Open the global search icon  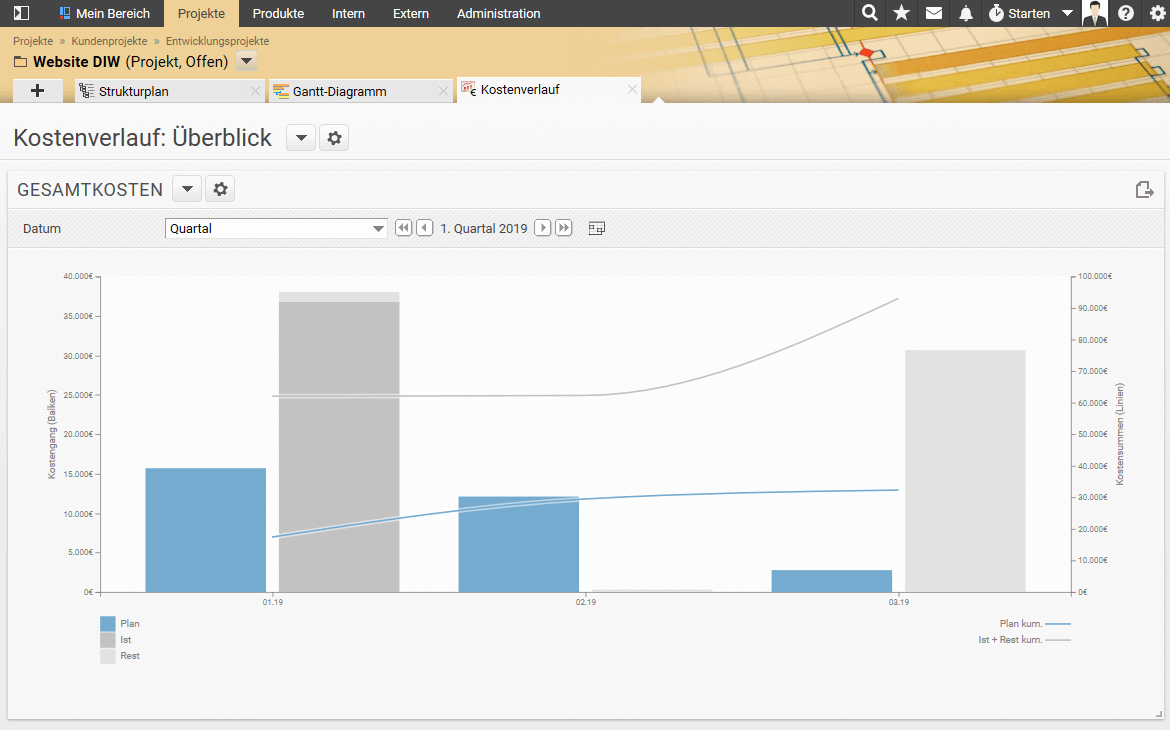coord(870,13)
